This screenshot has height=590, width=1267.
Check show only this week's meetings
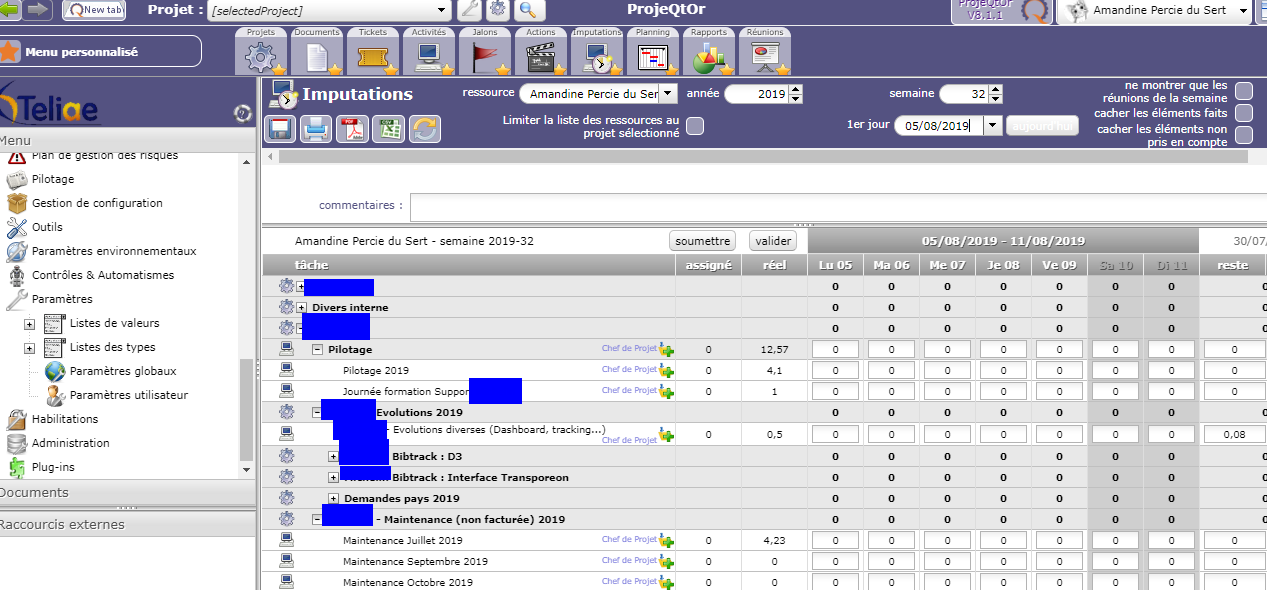click(1244, 91)
